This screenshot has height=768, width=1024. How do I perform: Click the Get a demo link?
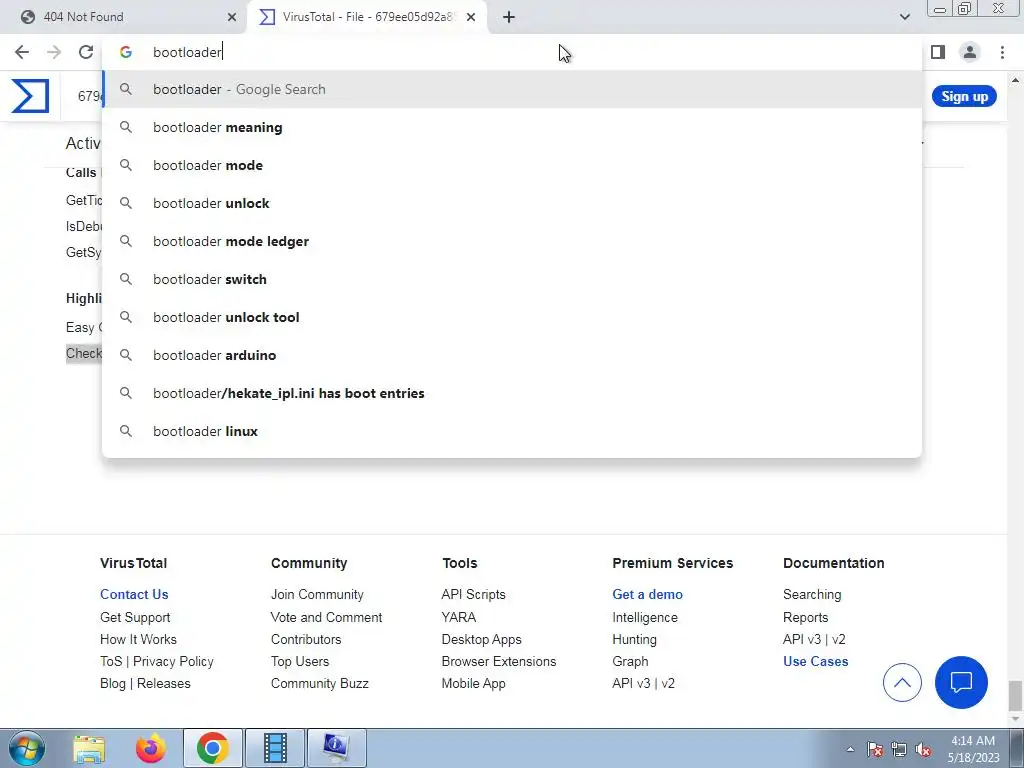coord(647,594)
